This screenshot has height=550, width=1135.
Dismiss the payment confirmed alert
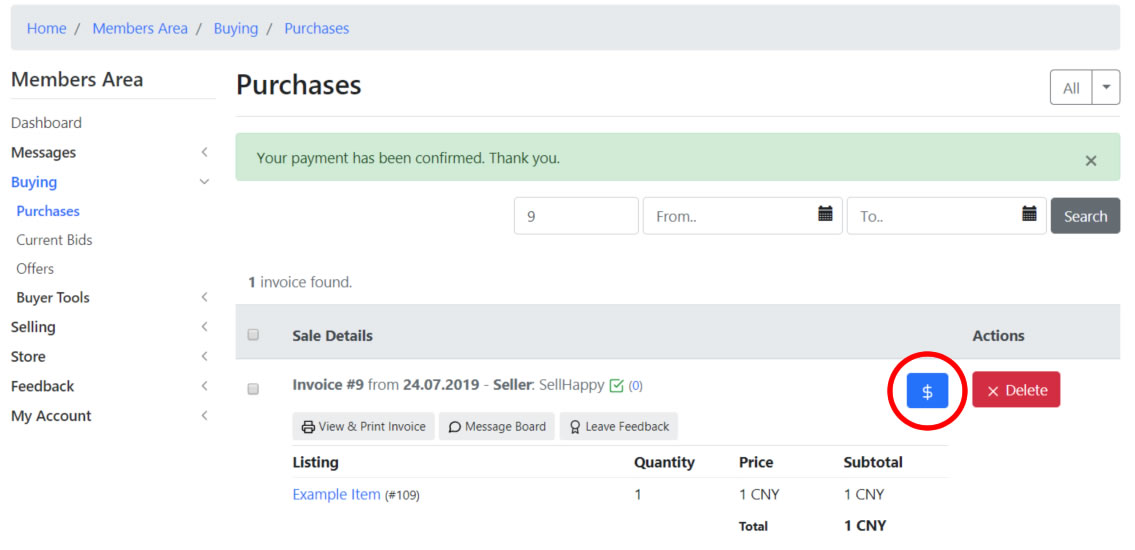(x=1091, y=161)
